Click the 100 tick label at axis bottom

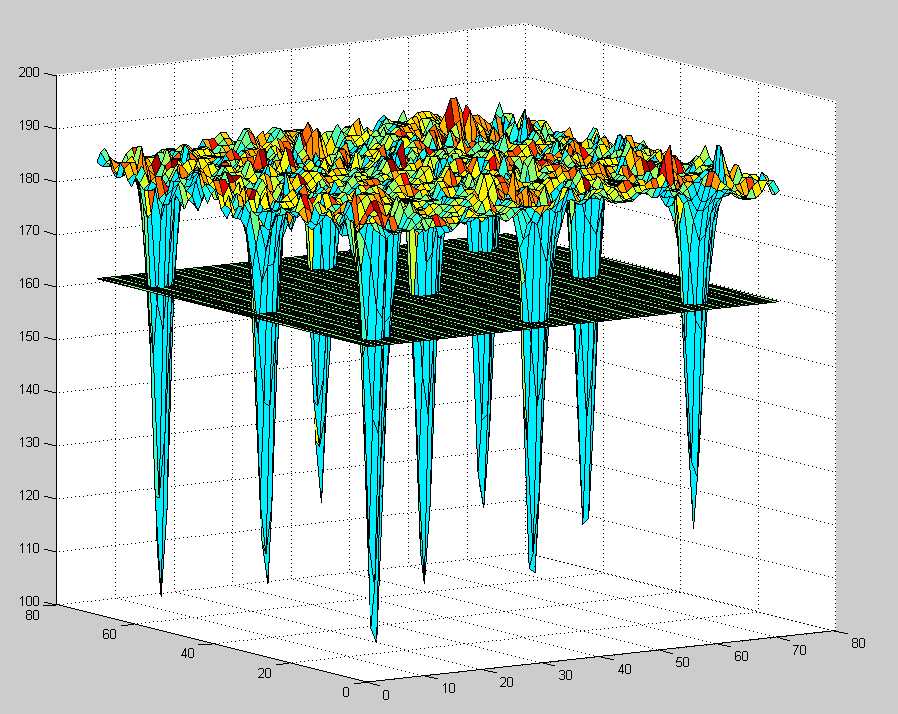[29, 602]
